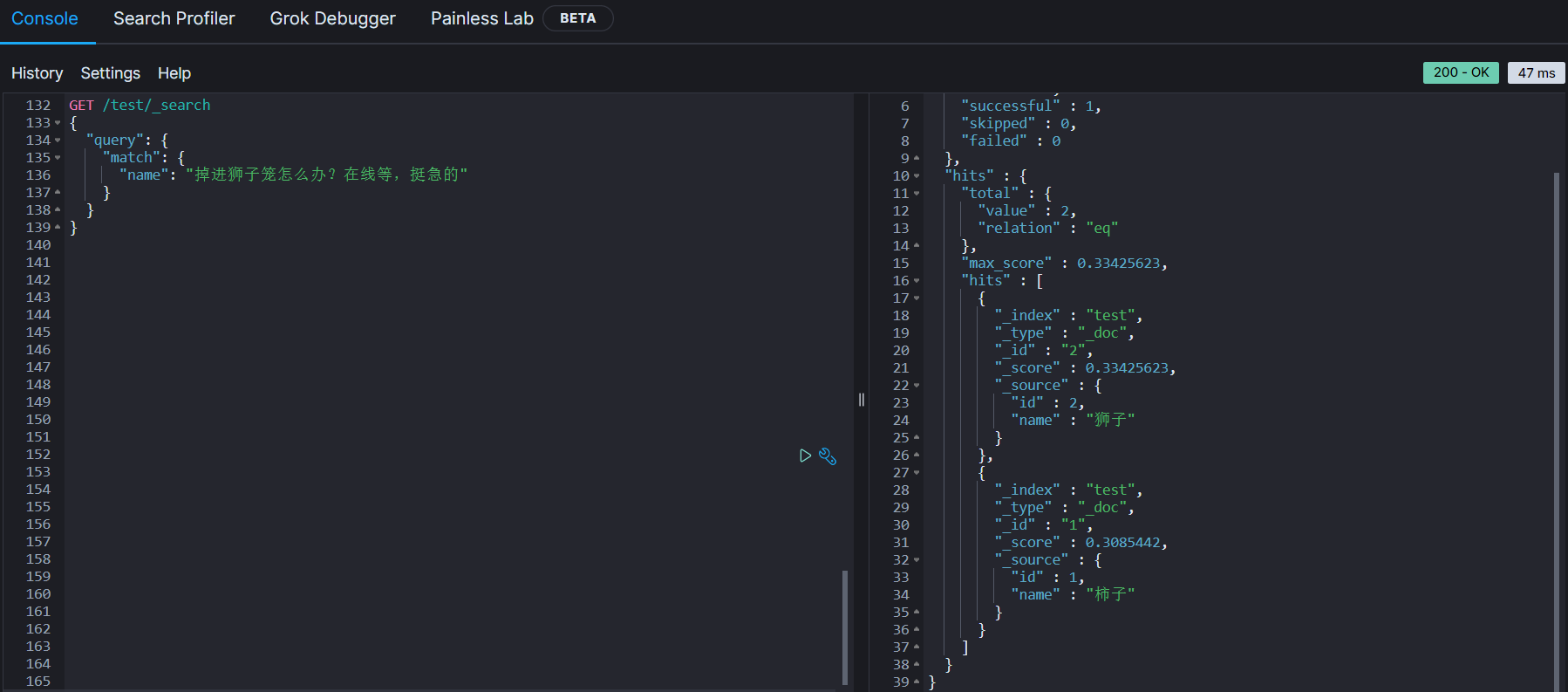Viewport: 1568px width, 692px height.
Task: Select the Console tab
Action: [x=44, y=18]
